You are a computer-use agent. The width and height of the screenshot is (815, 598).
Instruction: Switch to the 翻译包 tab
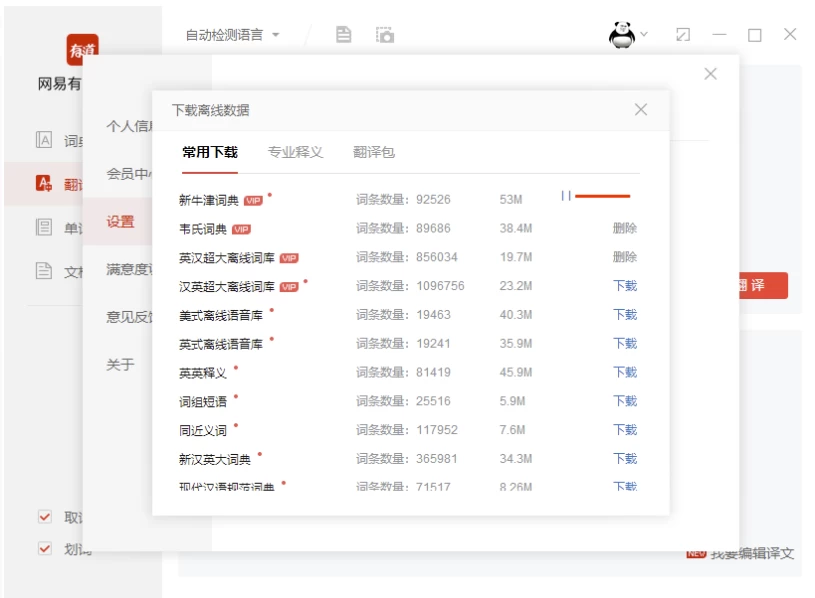click(374, 152)
